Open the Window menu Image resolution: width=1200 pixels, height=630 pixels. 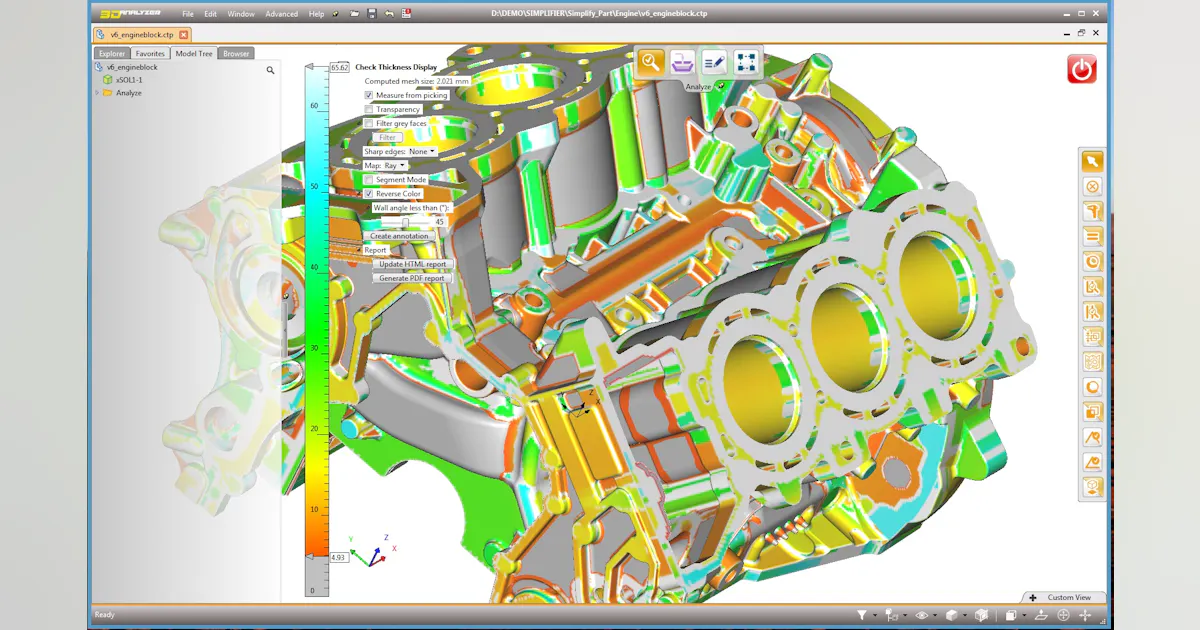(241, 14)
